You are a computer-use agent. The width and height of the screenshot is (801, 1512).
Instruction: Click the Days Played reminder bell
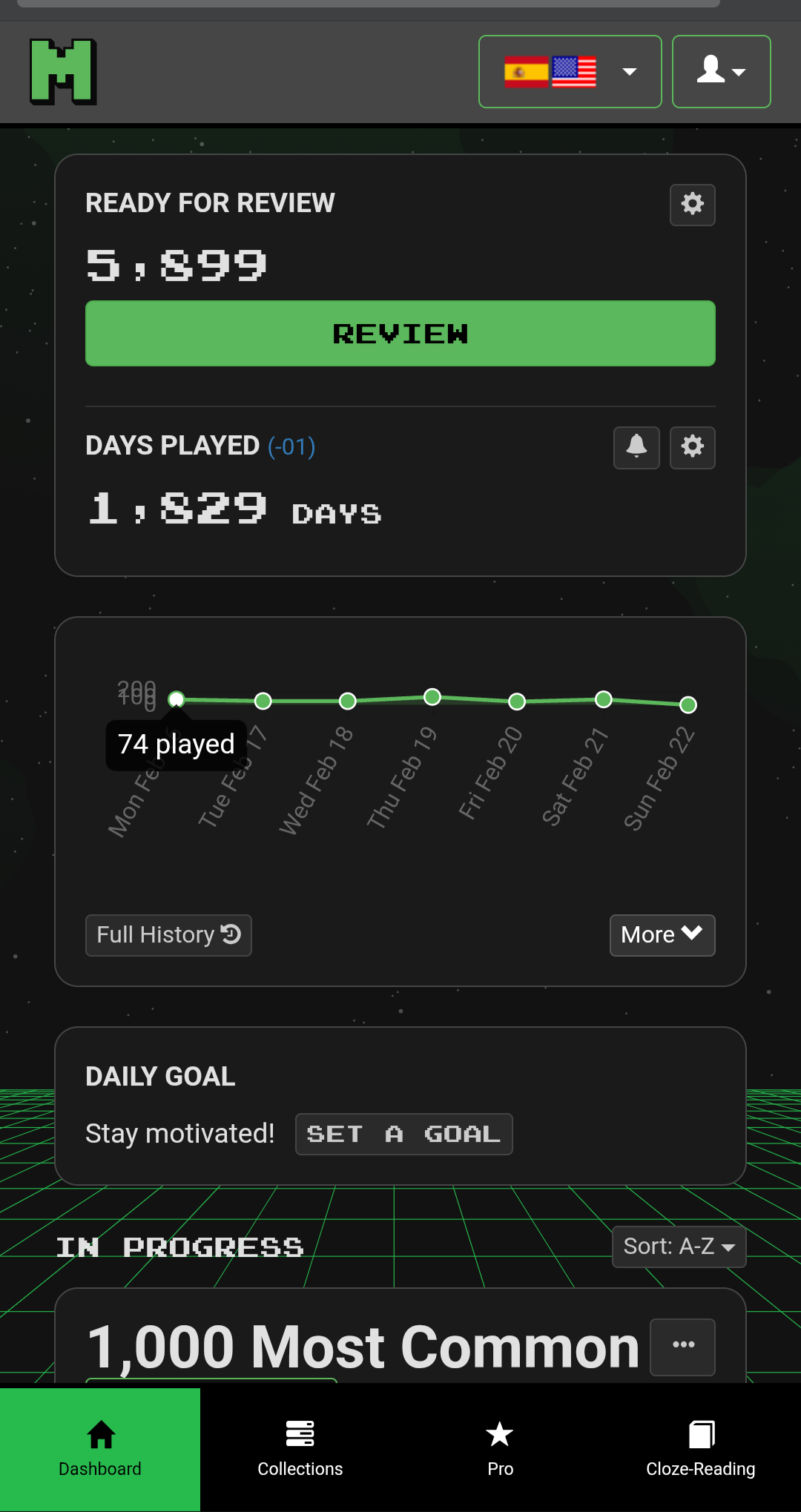[x=636, y=447]
